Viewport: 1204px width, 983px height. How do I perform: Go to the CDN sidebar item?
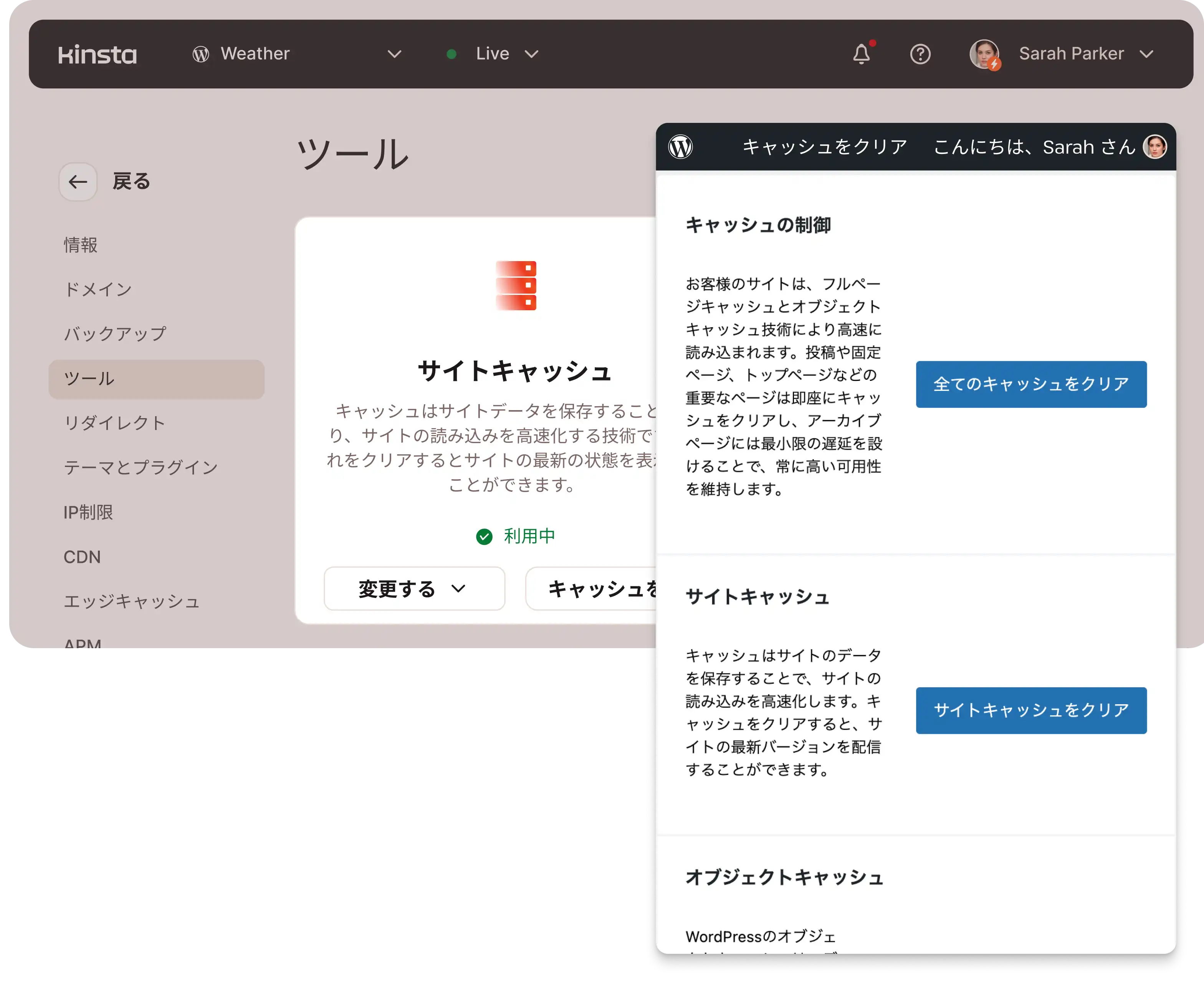(82, 557)
